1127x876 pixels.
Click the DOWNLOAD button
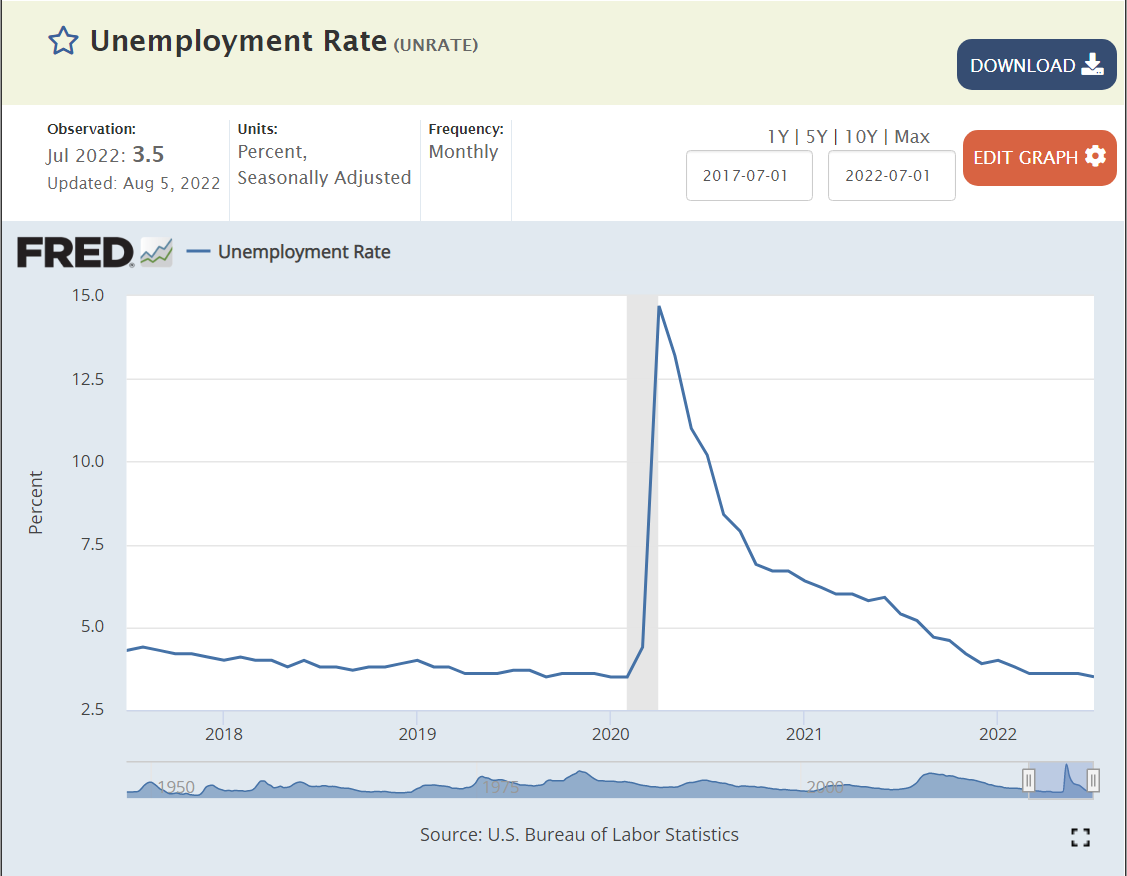coord(1036,65)
